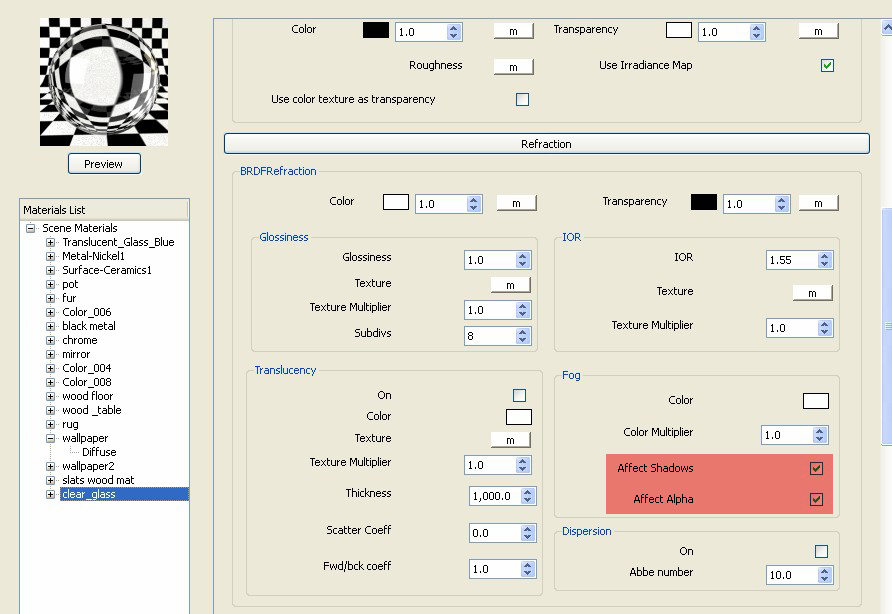Open the Fog Color swatch
This screenshot has width=892, height=614.
click(x=816, y=400)
